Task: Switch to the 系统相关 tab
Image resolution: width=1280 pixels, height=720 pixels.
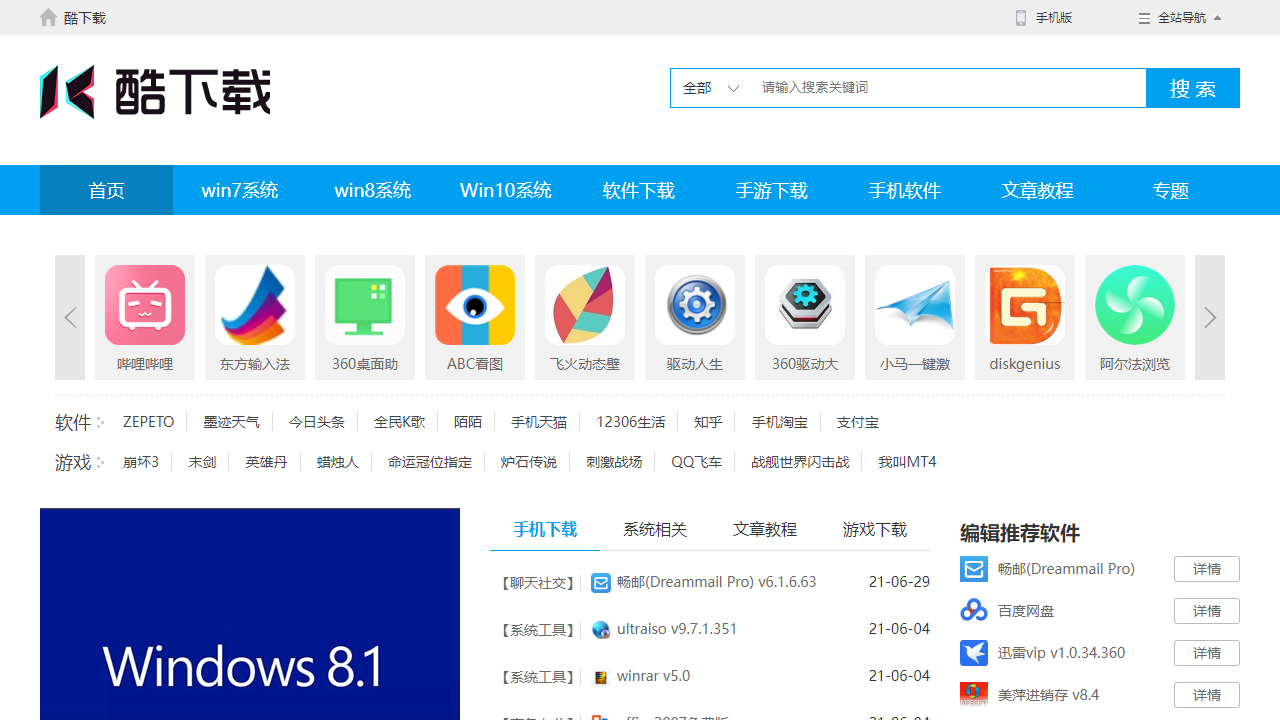Action: pyautogui.click(x=655, y=529)
